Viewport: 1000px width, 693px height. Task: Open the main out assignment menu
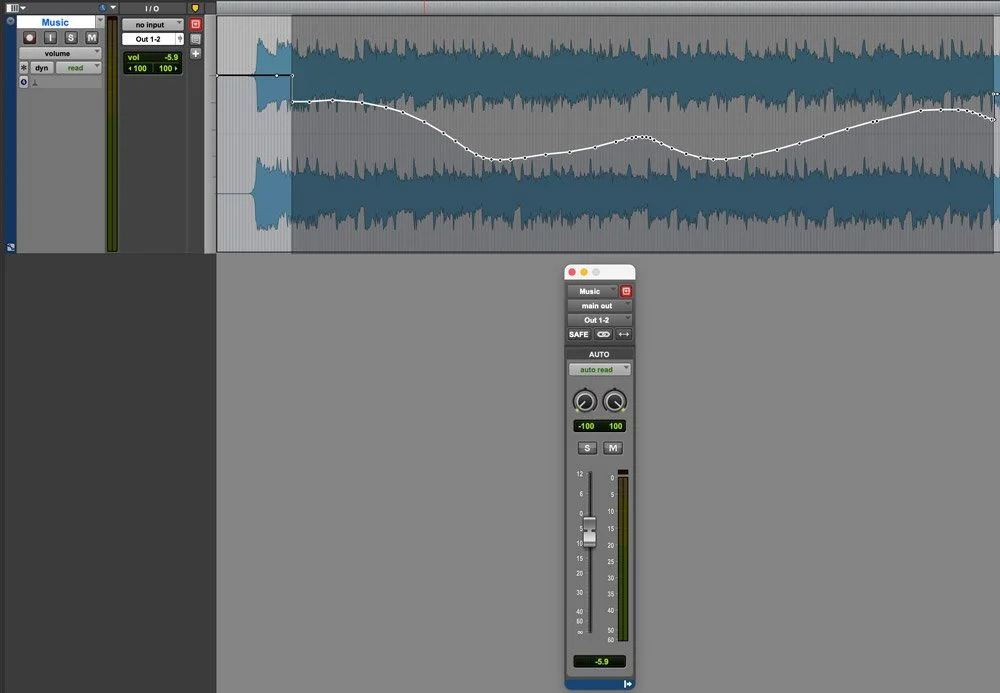[599, 305]
